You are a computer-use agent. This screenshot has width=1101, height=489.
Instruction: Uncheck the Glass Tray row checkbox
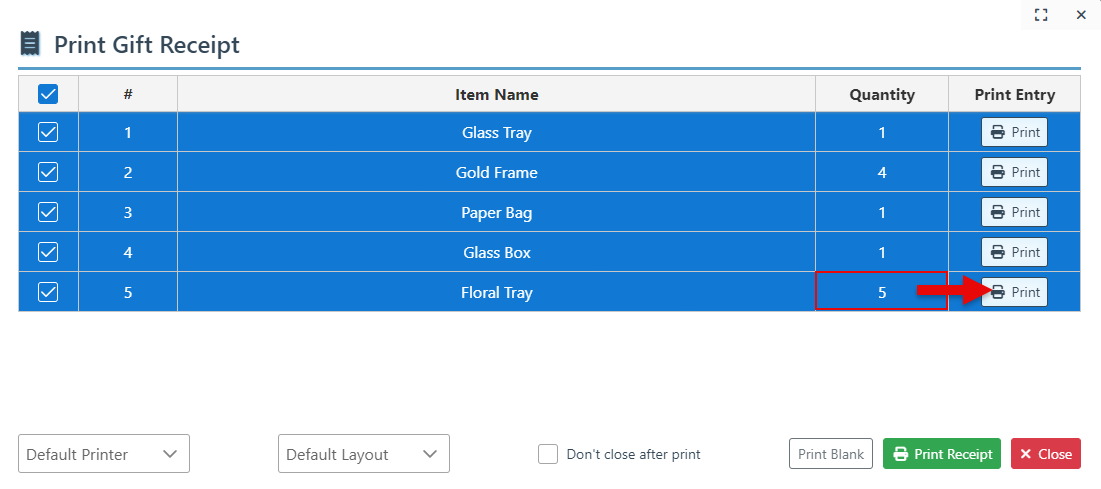pos(48,132)
